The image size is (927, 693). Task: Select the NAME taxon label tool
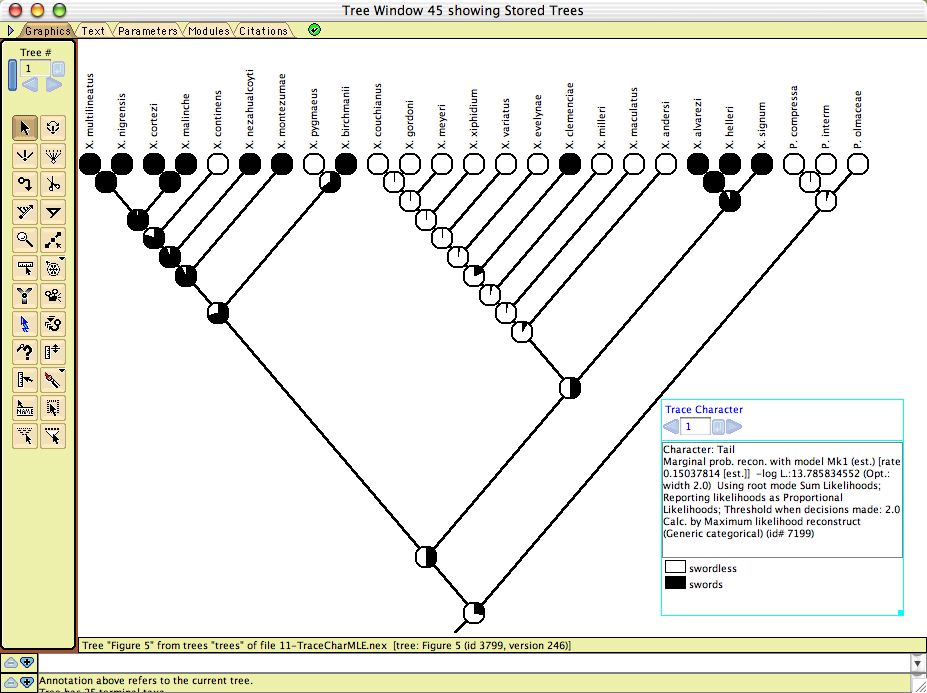point(25,407)
